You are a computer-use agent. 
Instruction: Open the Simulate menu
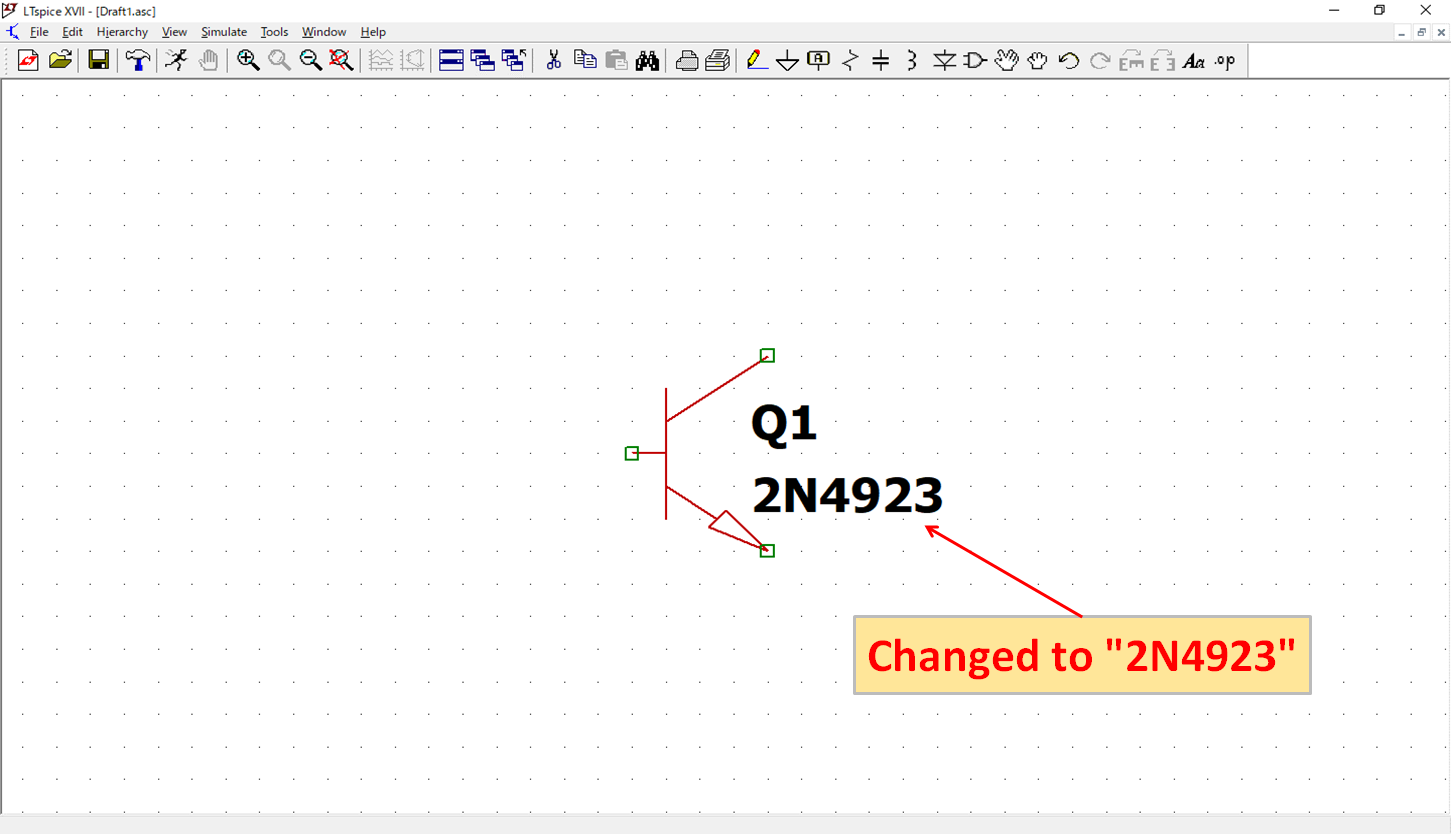point(223,31)
